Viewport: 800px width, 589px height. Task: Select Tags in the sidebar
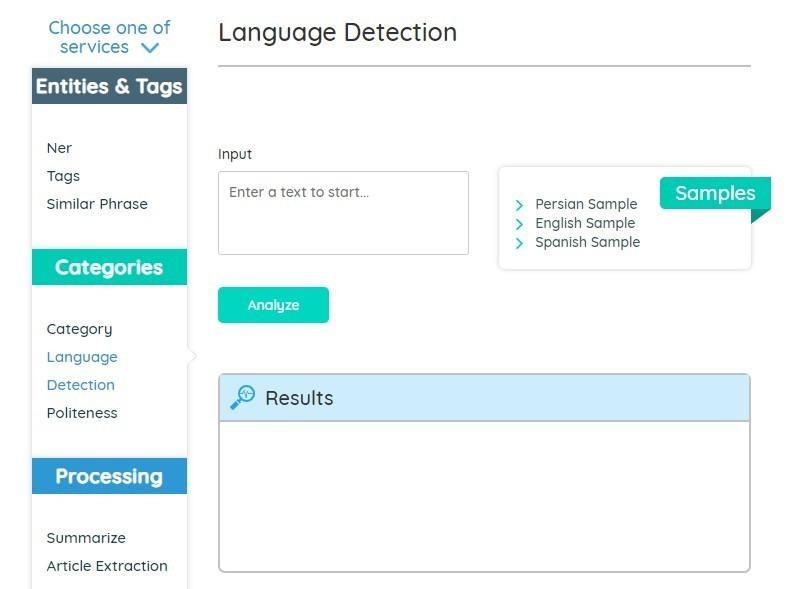pyautogui.click(x=63, y=176)
